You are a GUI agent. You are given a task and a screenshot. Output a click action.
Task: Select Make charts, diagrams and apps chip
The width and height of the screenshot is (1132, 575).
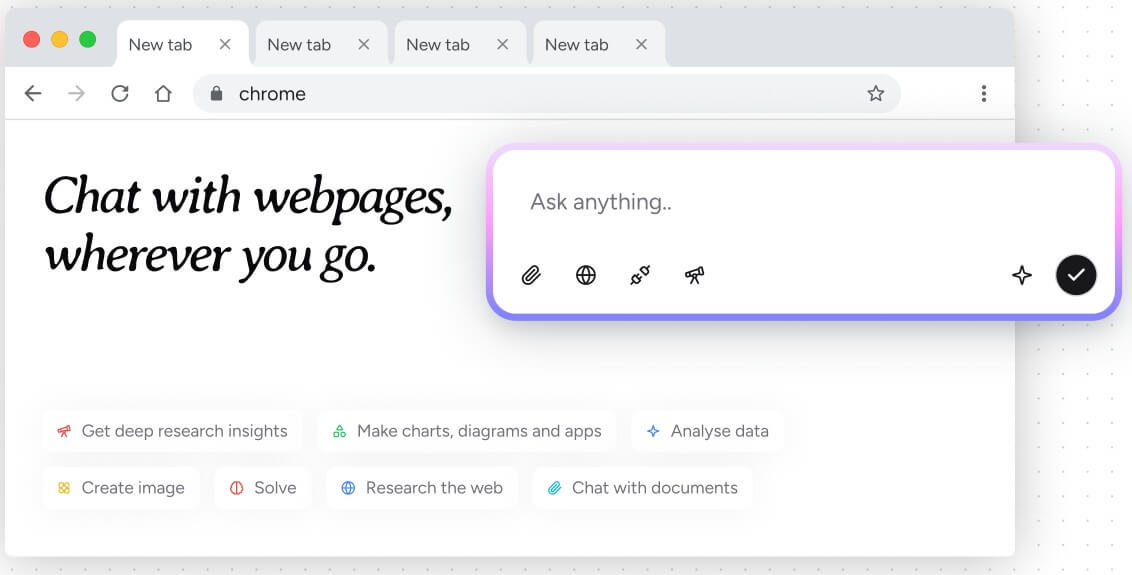[467, 431]
